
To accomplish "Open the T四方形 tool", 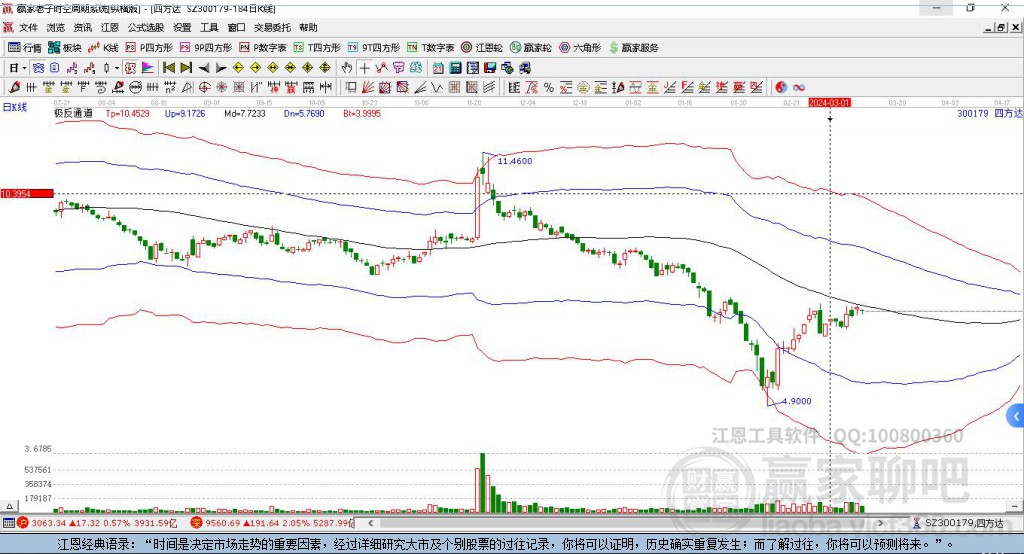I will (x=317, y=48).
